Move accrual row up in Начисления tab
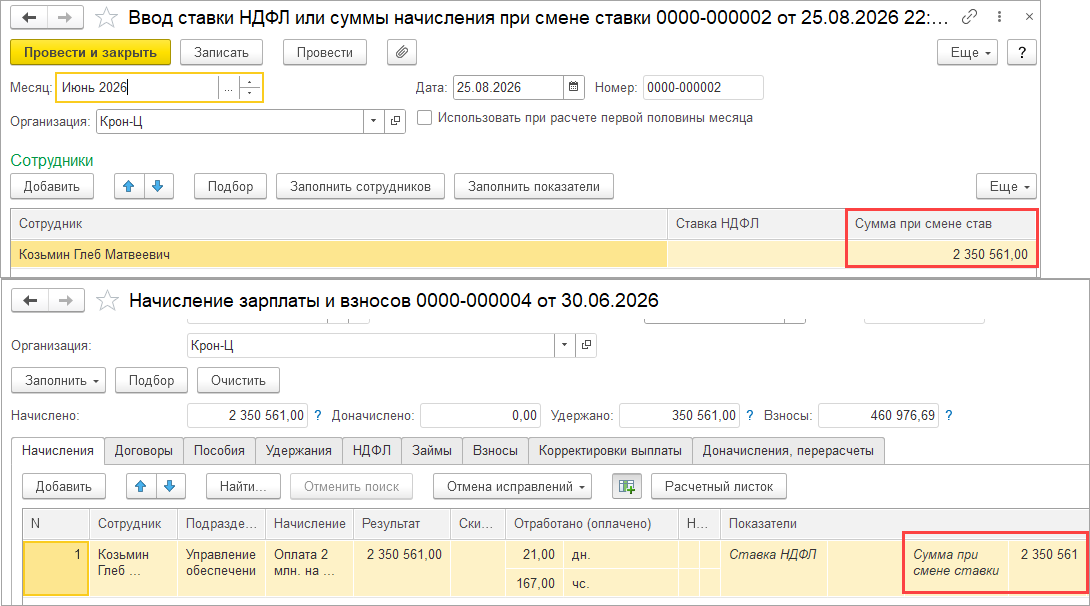Image resolution: width=1090 pixels, height=606 pixels. pyautogui.click(x=140, y=486)
